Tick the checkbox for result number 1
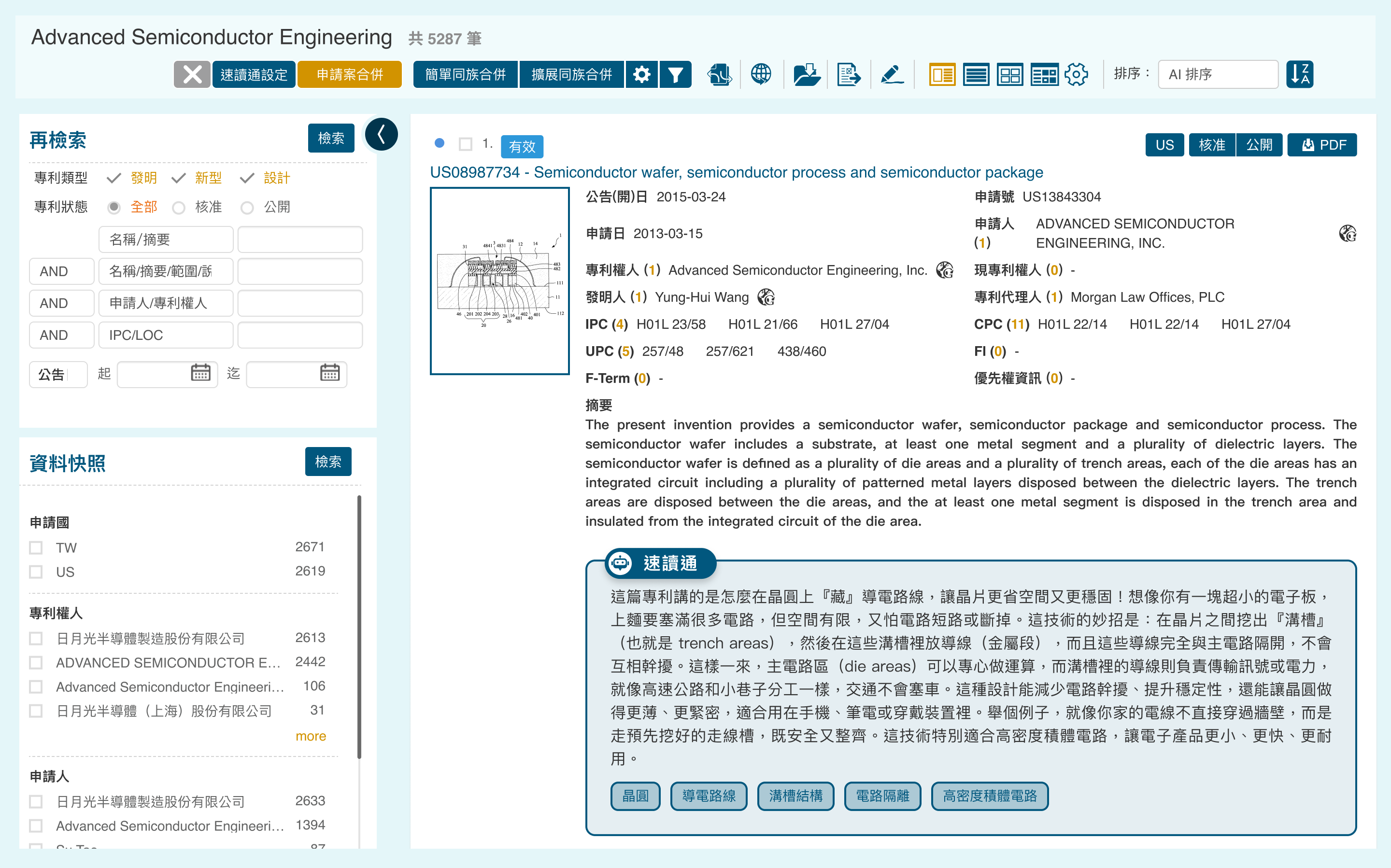Image resolution: width=1391 pixels, height=868 pixels. tap(465, 144)
